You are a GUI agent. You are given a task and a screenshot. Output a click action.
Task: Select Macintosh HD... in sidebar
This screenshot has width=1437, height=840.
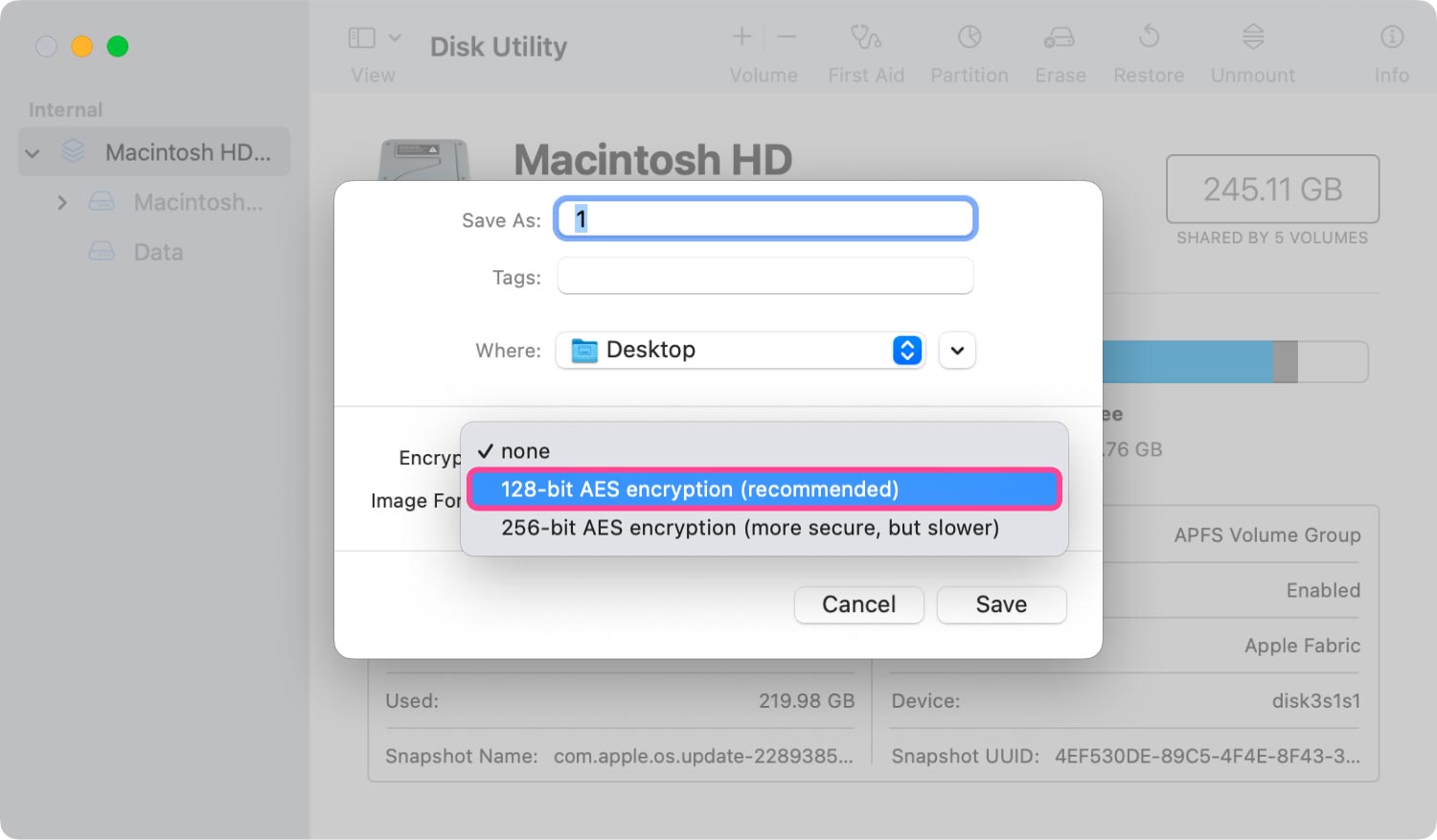pyautogui.click(x=154, y=151)
